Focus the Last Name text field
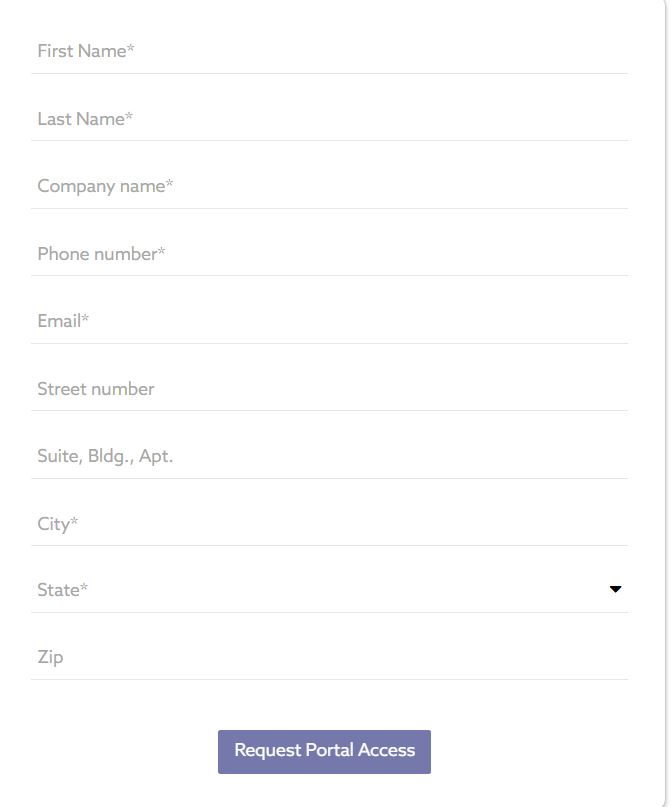Screen dimensions: 672x807 point(329,119)
